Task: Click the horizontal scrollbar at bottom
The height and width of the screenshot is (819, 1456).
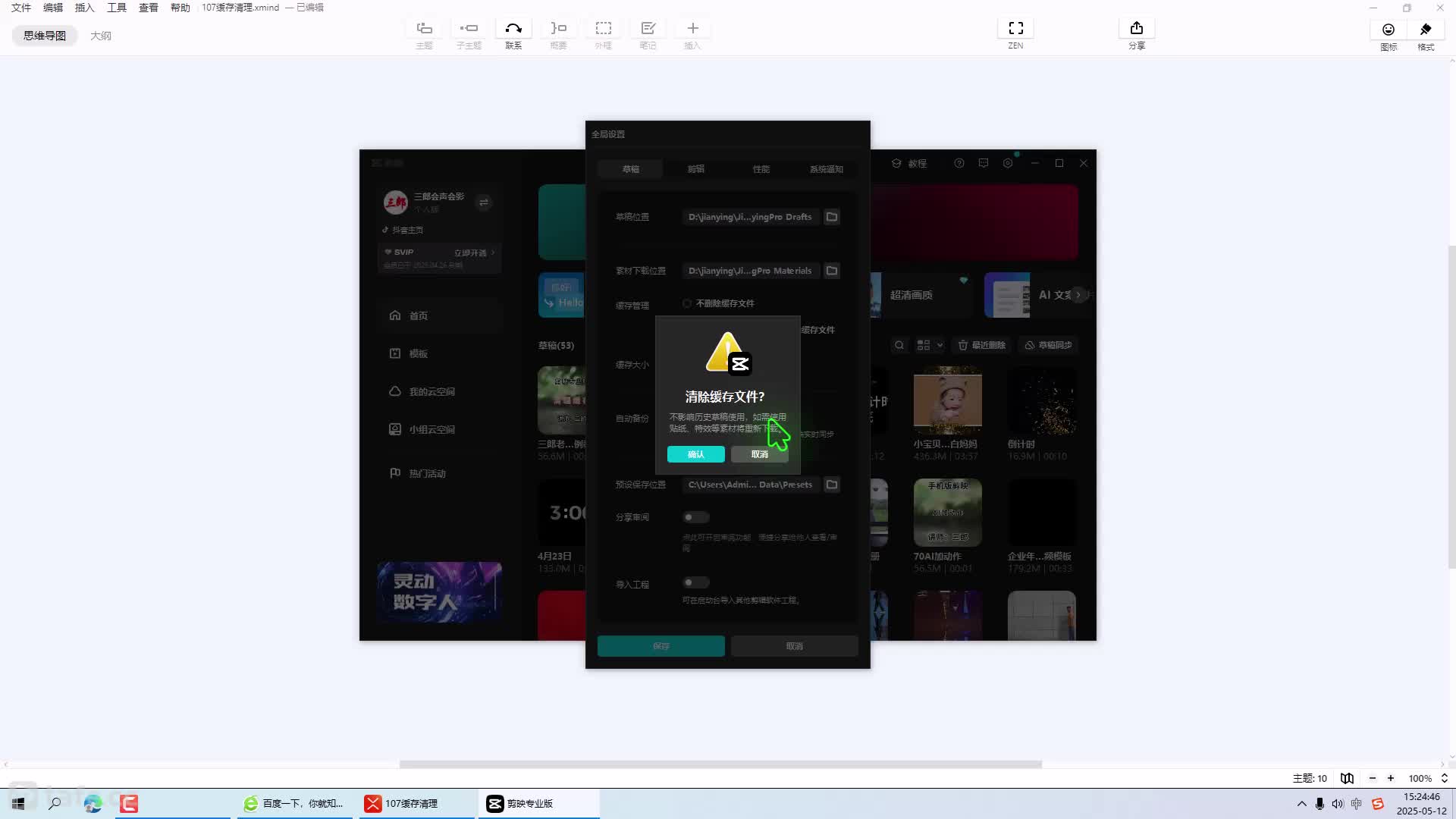Action: pyautogui.click(x=720, y=764)
